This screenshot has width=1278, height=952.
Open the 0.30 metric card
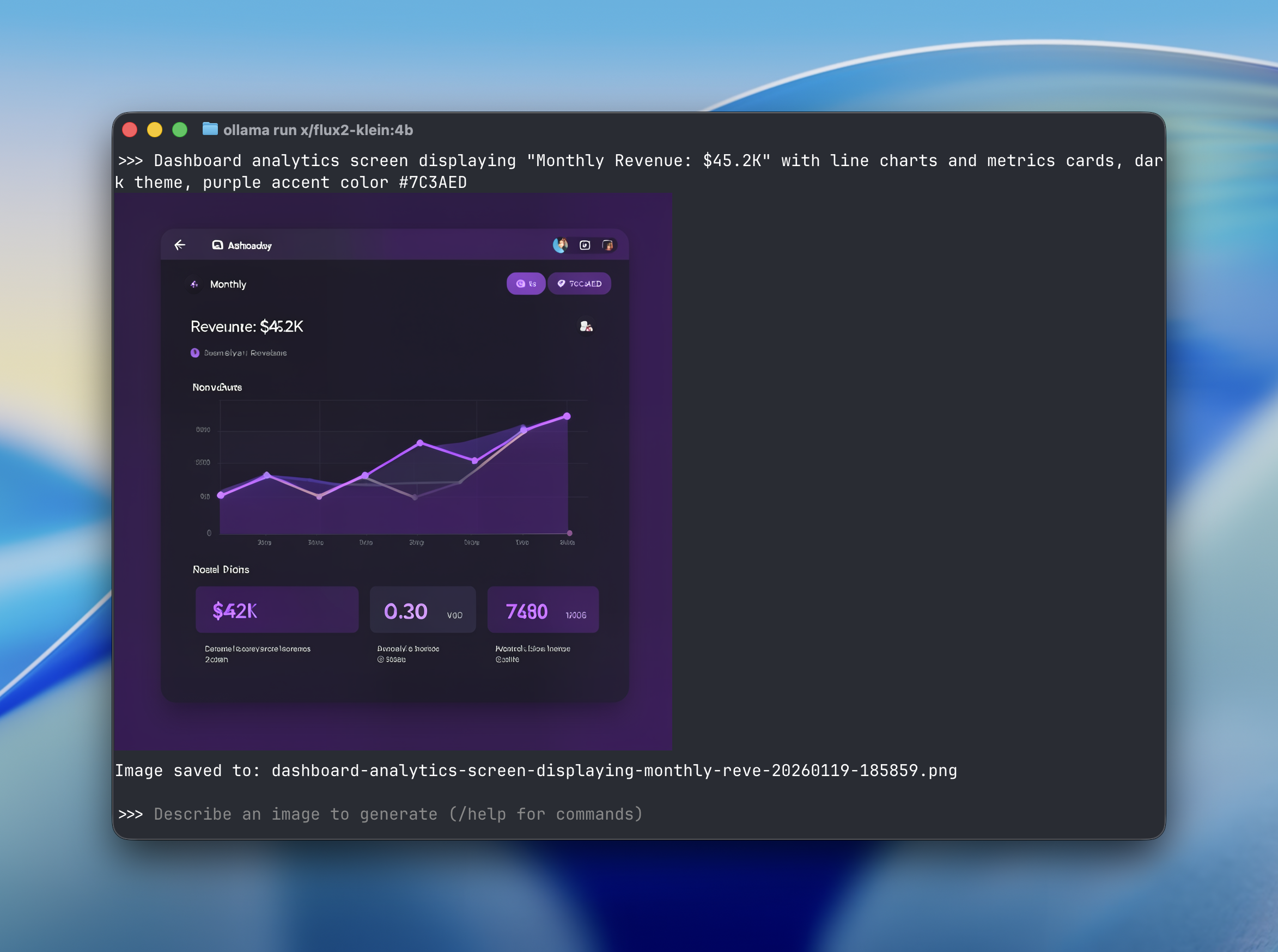[422, 609]
